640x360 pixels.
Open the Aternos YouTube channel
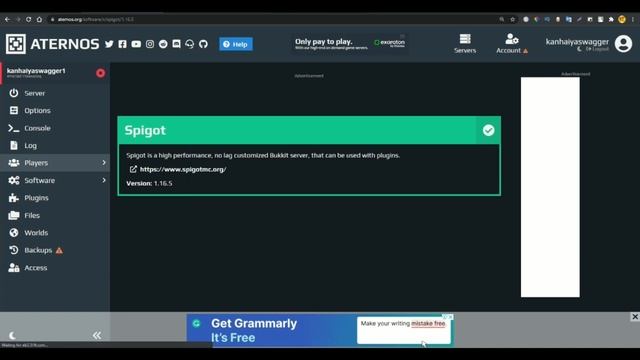136,44
